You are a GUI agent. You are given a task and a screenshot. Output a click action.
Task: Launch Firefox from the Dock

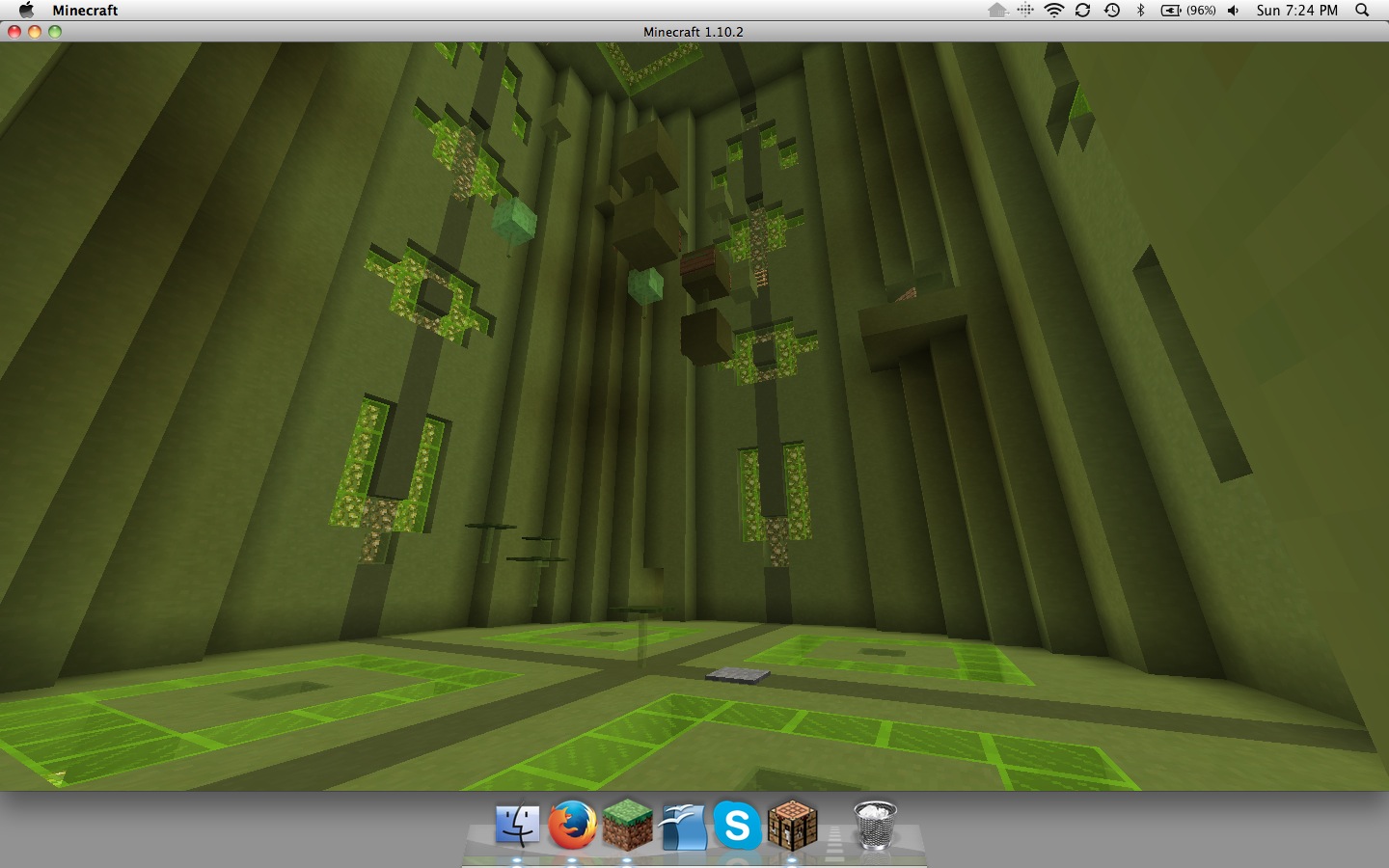[572, 826]
